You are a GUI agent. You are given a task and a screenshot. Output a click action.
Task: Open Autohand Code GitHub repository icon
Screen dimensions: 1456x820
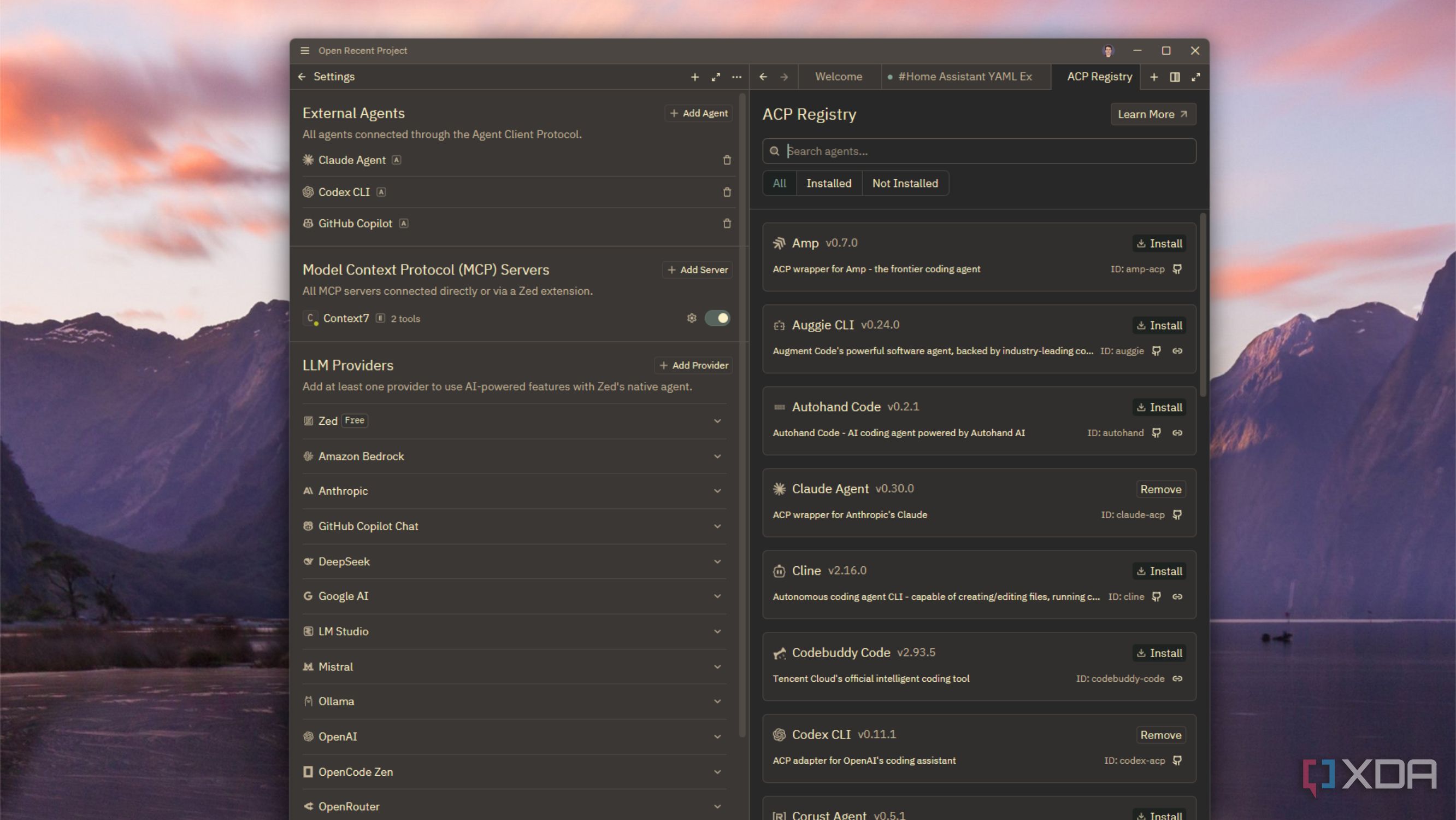[x=1157, y=433]
